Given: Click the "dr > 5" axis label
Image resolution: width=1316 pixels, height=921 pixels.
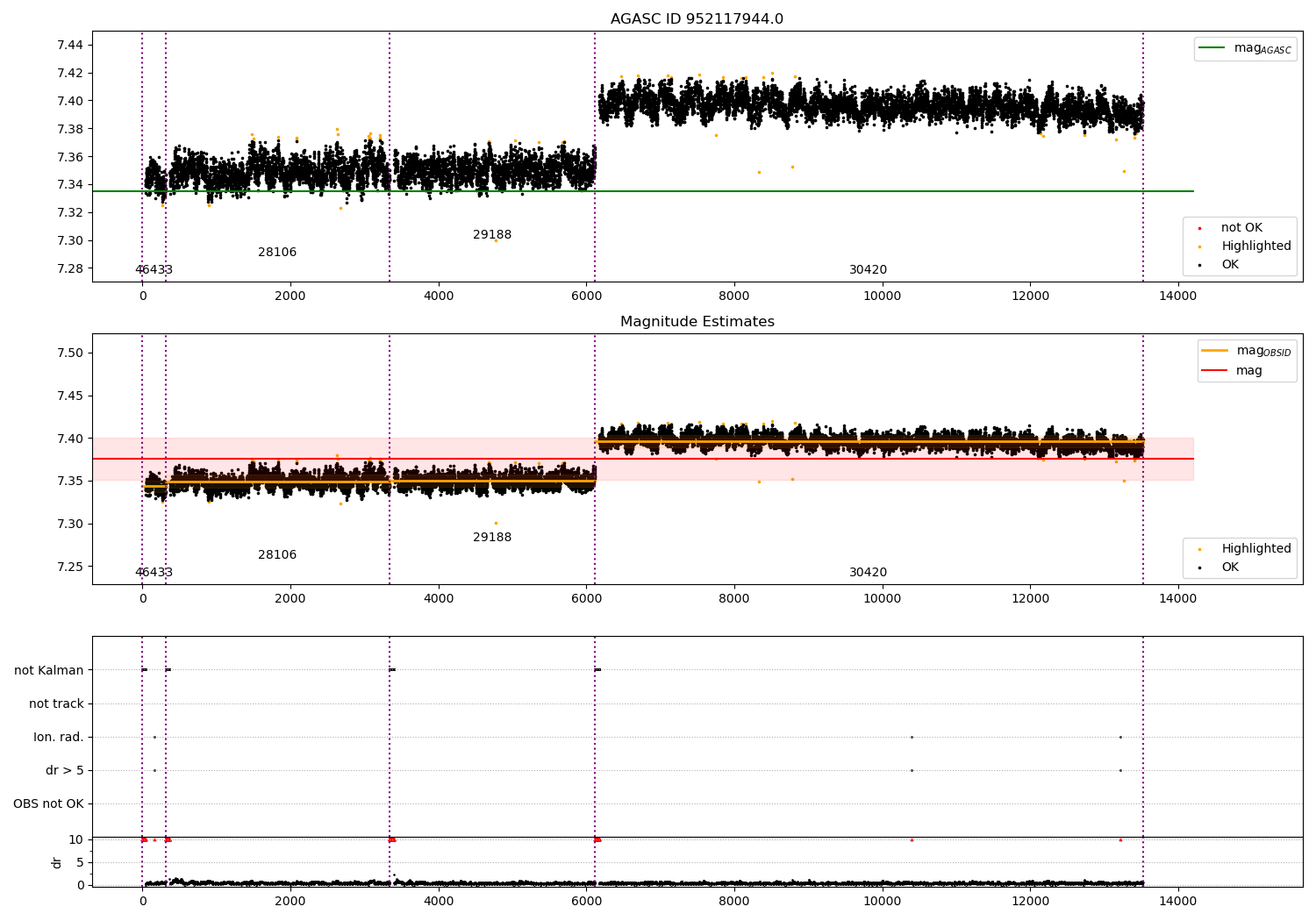Looking at the screenshot, I should pos(65,771).
